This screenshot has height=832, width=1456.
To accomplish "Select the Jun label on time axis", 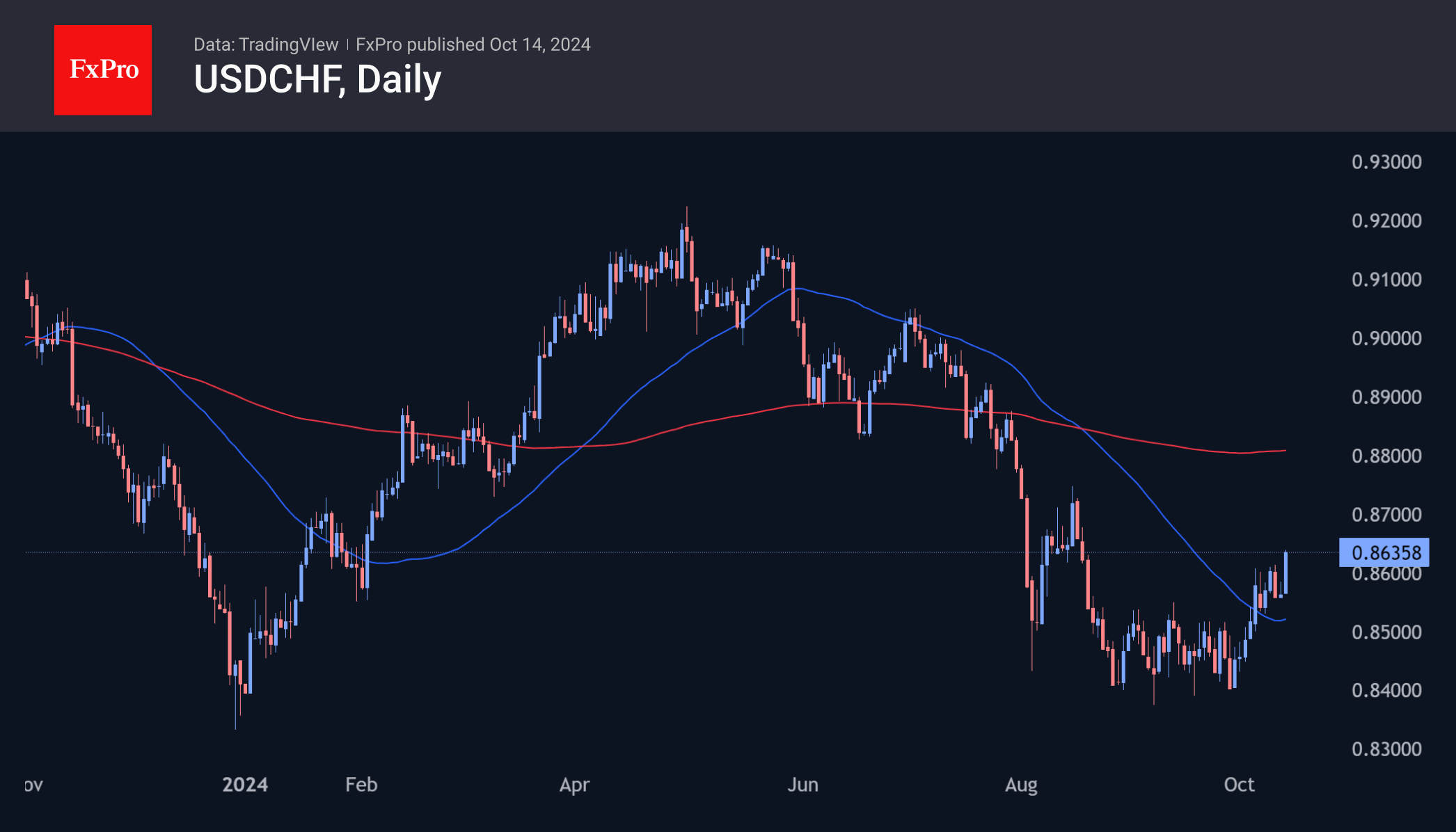I will click(802, 785).
